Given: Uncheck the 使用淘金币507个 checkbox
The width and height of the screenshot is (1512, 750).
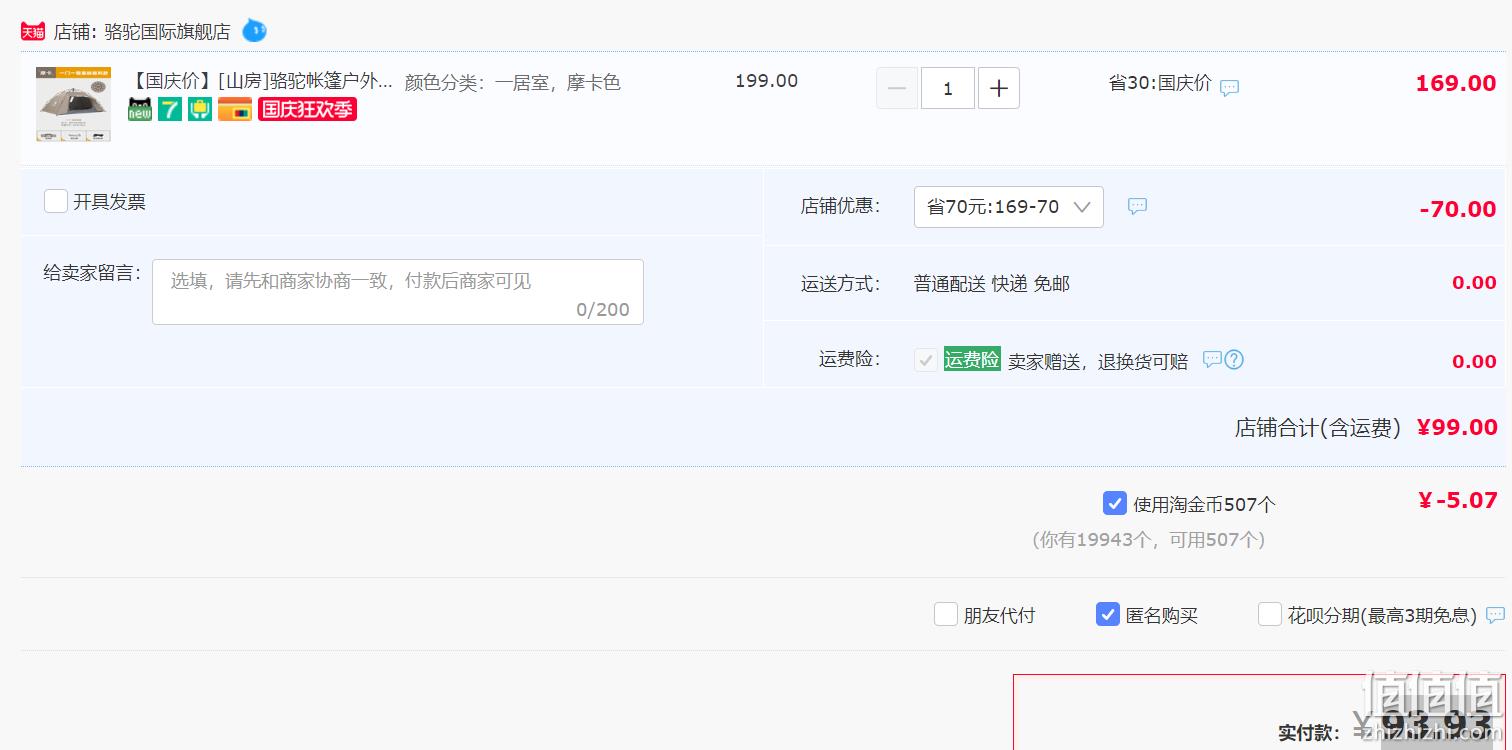Looking at the screenshot, I should click(x=1114, y=503).
